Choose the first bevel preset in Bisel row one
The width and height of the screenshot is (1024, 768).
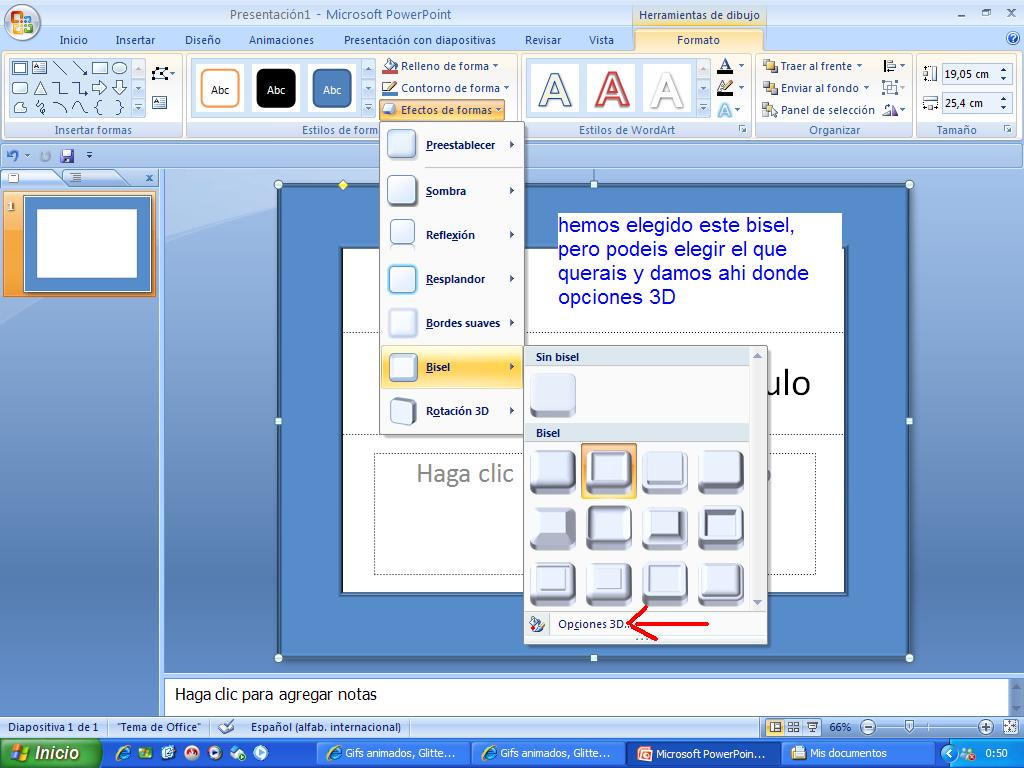[553, 472]
